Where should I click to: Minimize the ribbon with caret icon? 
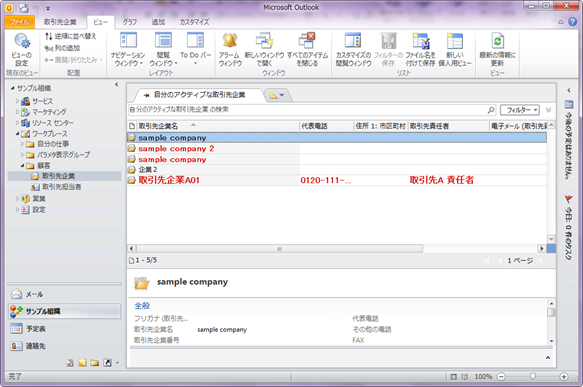pos(561,22)
